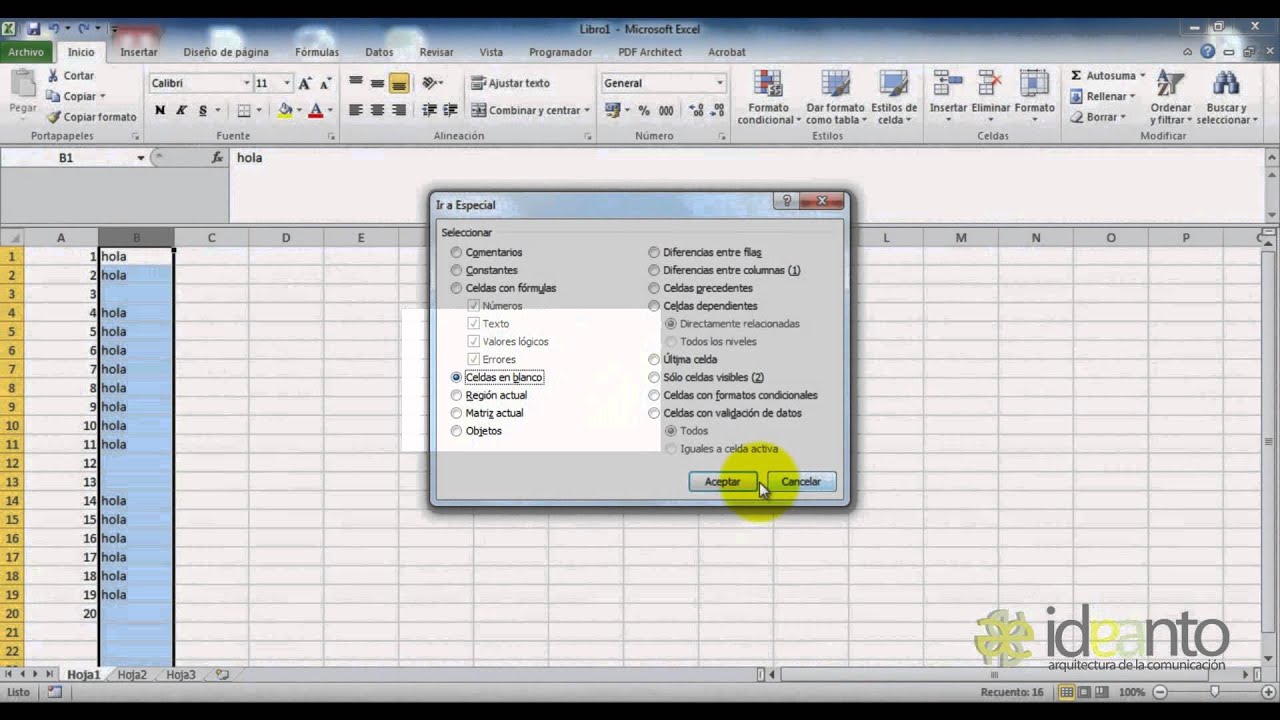Click the column D header
Viewport: 1280px width, 720px height.
[x=286, y=238]
